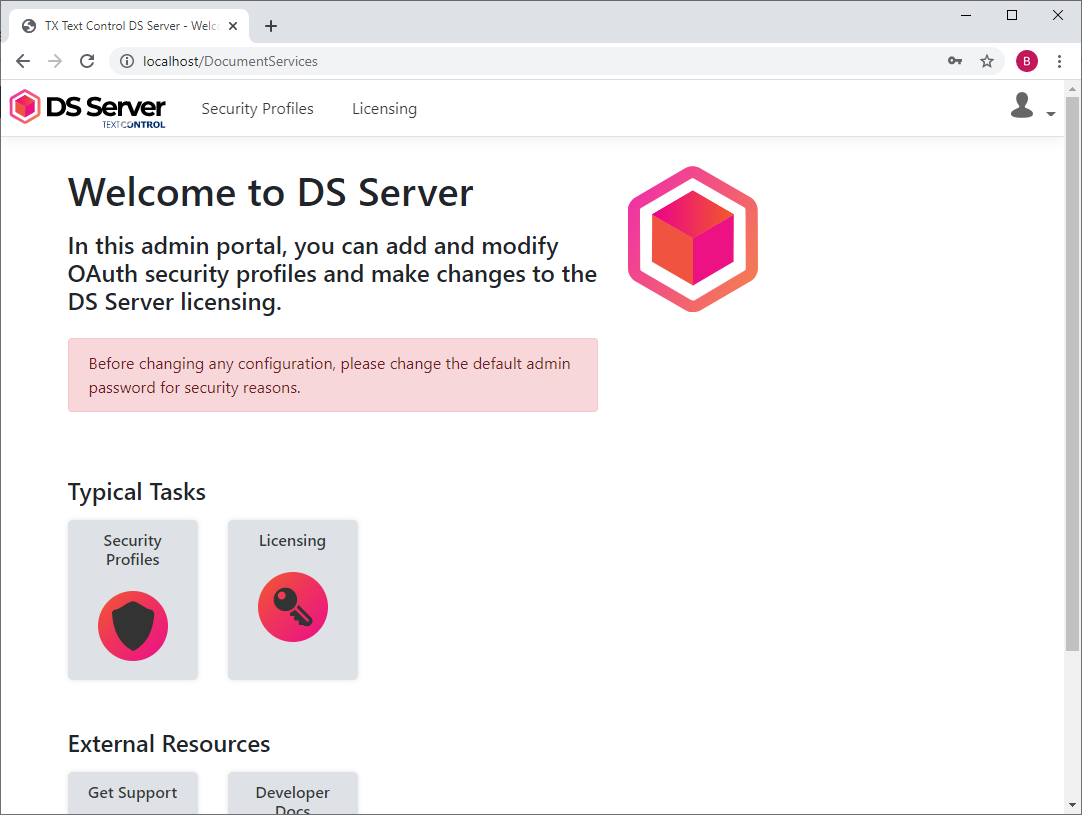Maximize the browser window

coord(1012,15)
